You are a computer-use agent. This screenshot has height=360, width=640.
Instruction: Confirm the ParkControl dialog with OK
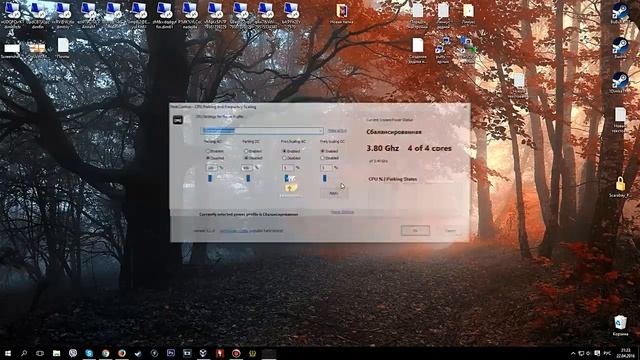(415, 231)
